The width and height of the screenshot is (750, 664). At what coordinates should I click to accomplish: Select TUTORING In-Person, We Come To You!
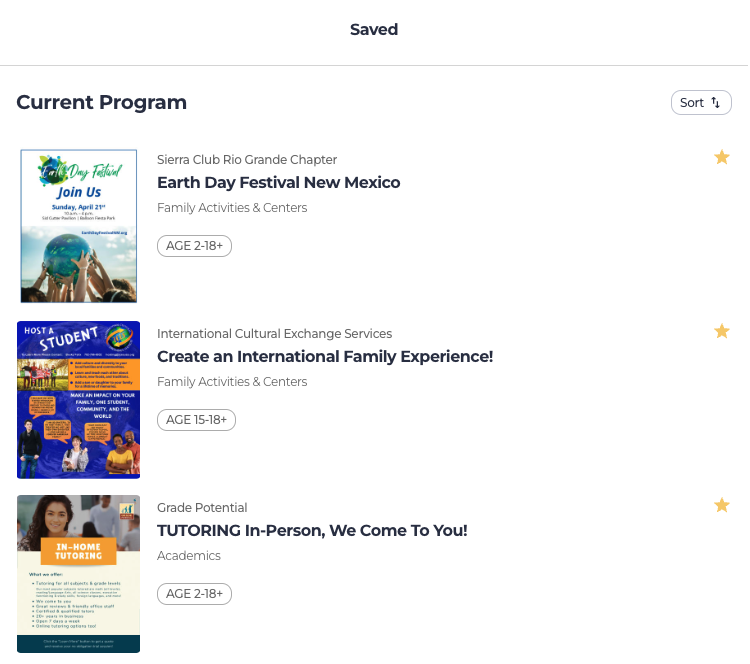pyautogui.click(x=312, y=531)
